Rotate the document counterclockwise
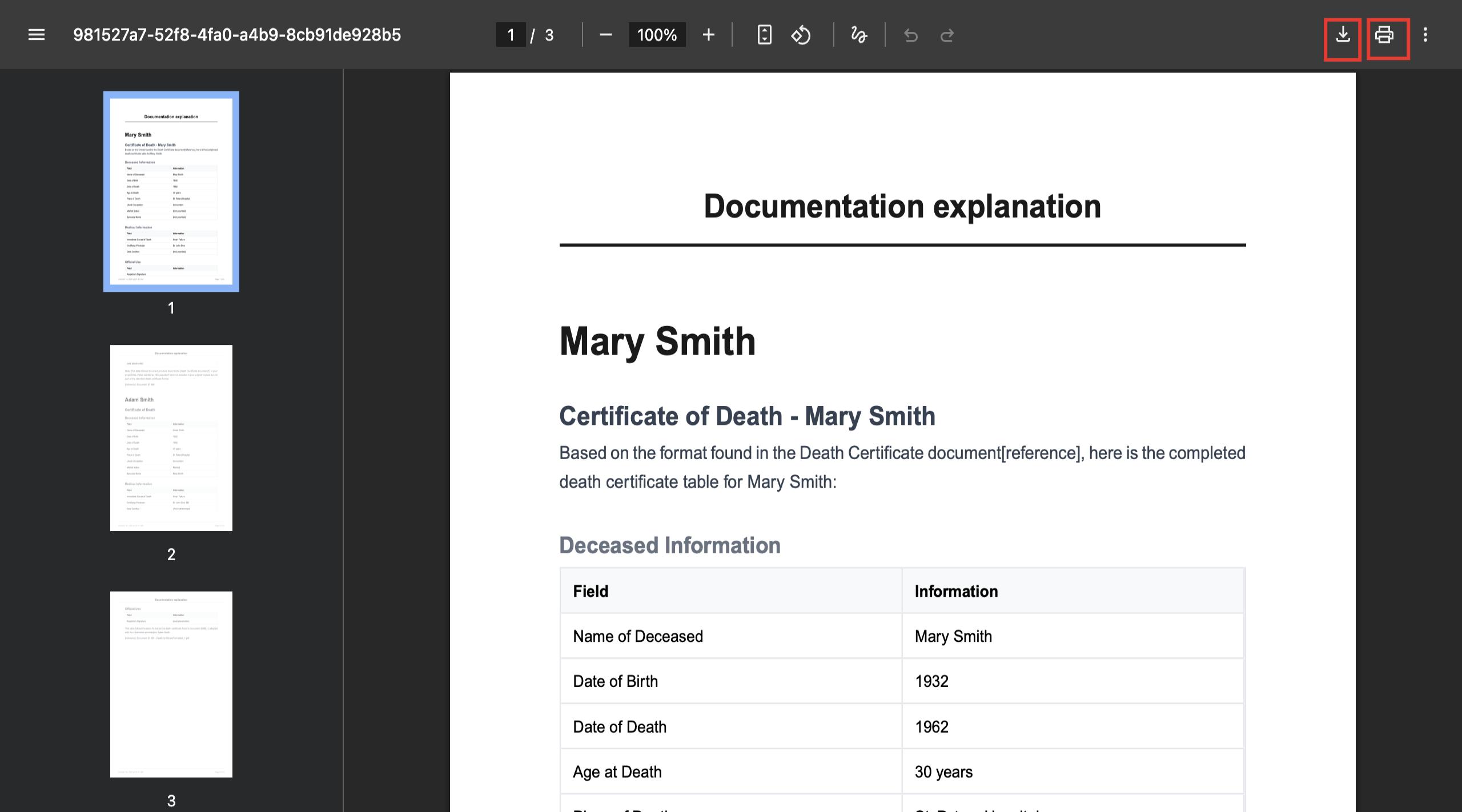The image size is (1462, 812). point(801,35)
